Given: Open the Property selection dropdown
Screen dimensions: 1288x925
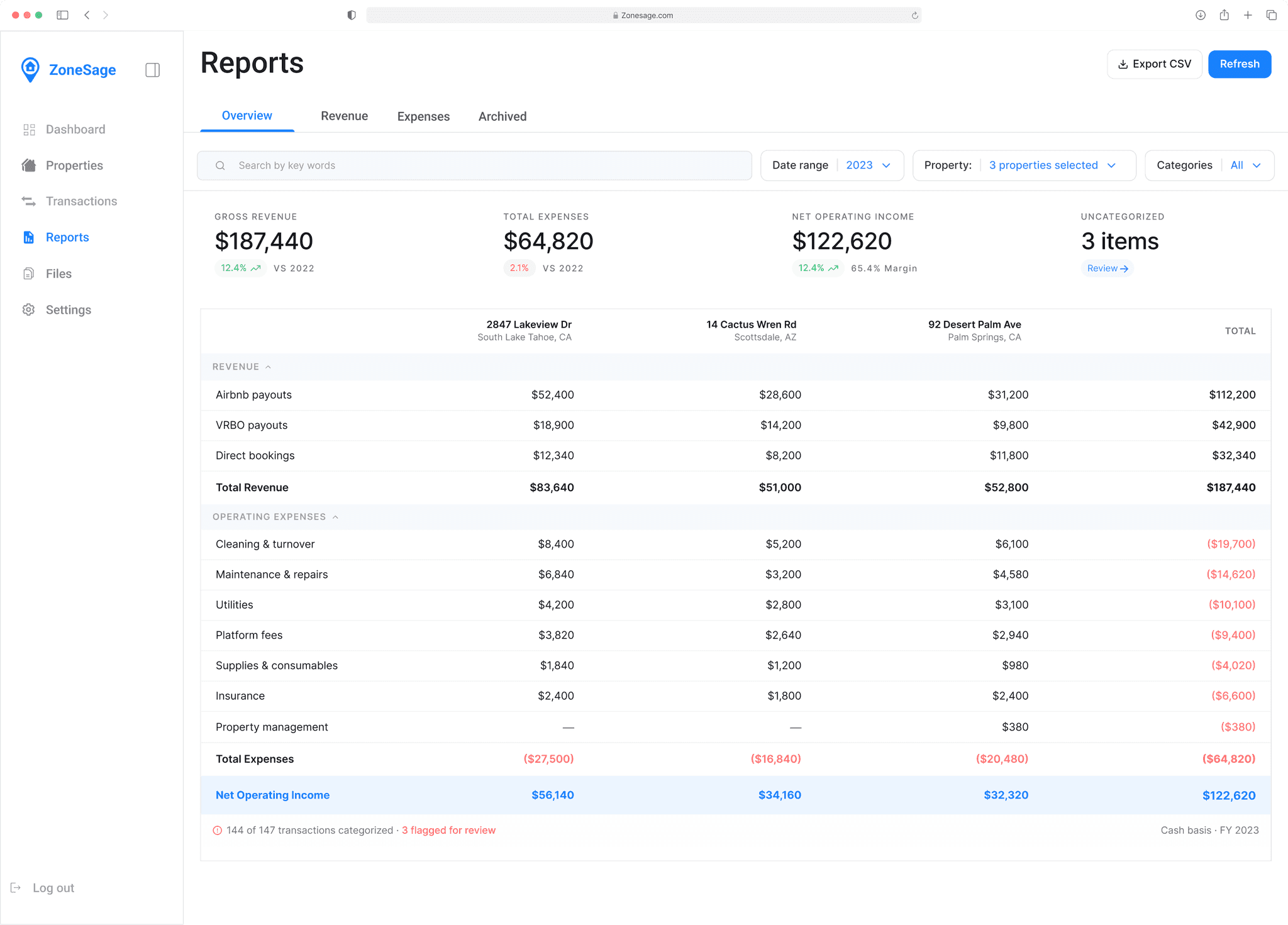Looking at the screenshot, I should point(1024,165).
